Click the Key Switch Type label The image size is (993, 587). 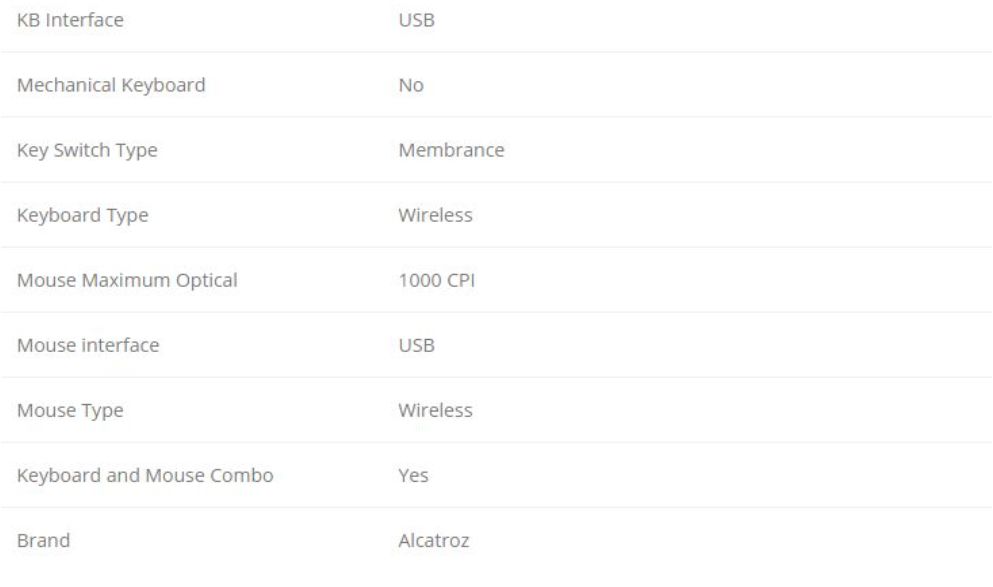click(87, 151)
